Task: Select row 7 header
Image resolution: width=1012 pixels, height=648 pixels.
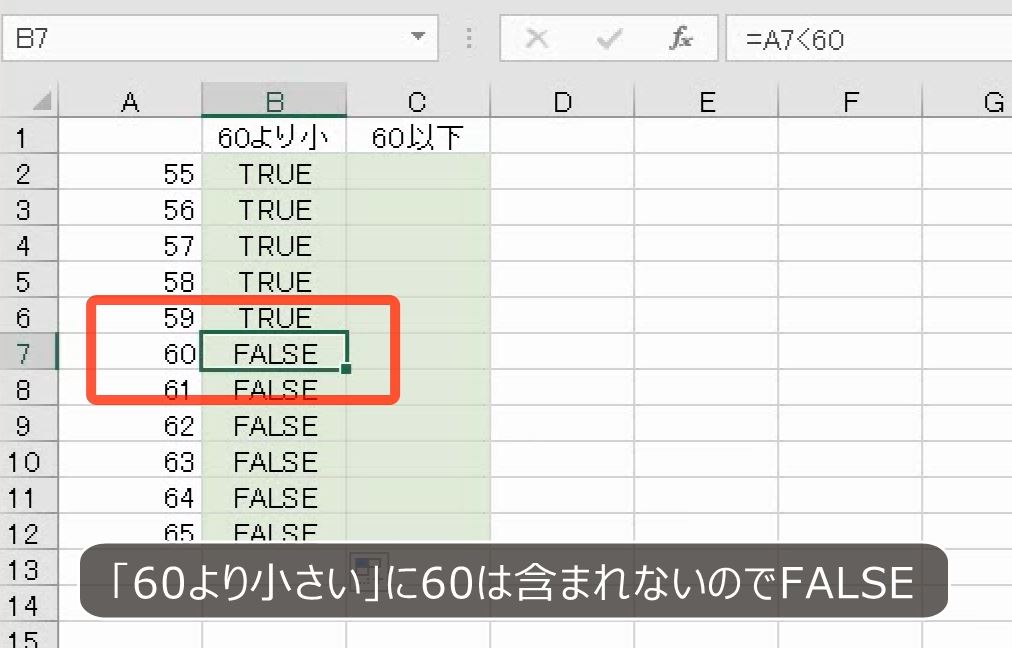Action: (29, 352)
